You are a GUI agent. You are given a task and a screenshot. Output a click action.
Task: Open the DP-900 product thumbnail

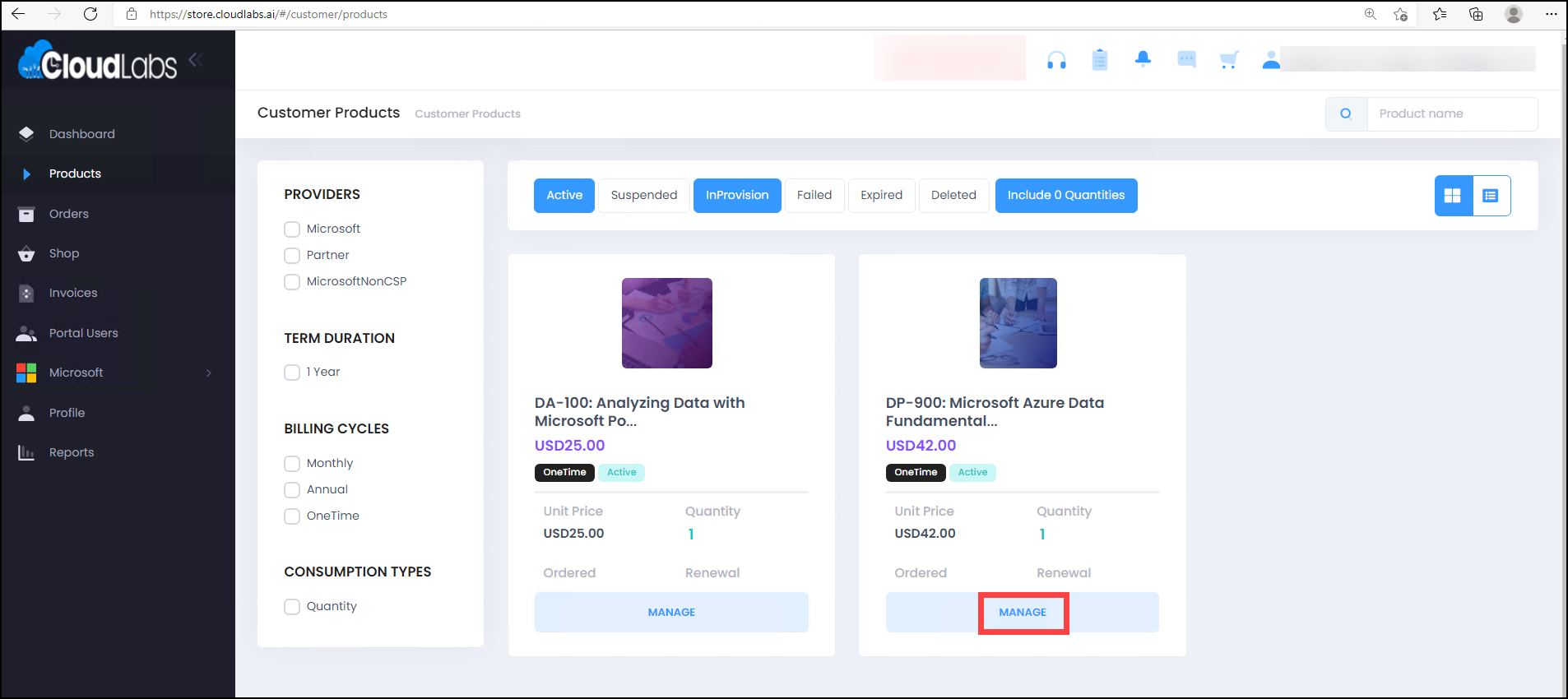pyautogui.click(x=1018, y=323)
